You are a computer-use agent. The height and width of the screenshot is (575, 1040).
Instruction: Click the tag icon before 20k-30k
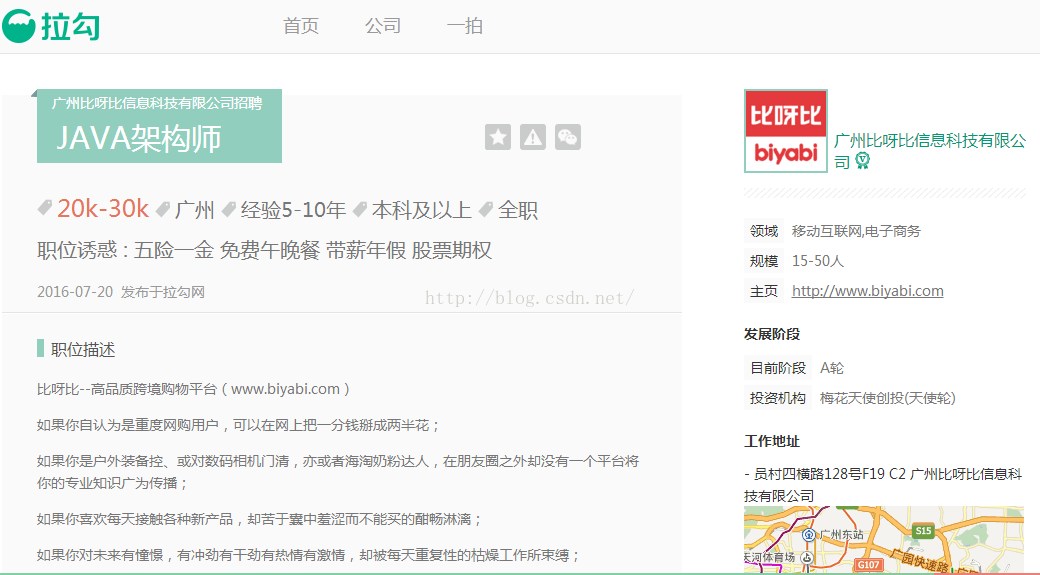[x=44, y=208]
